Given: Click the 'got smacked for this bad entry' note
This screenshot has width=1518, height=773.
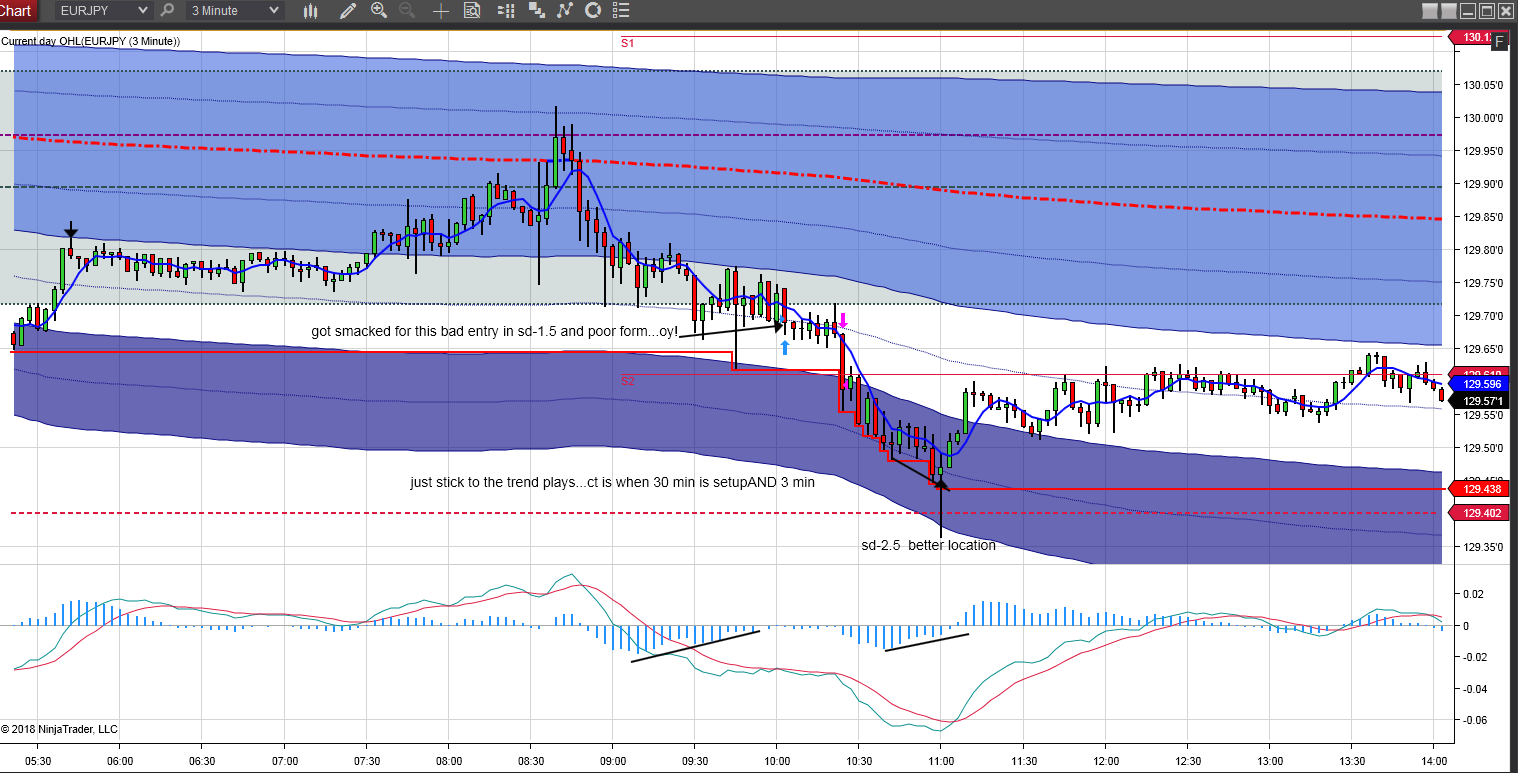Looking at the screenshot, I should (494, 331).
